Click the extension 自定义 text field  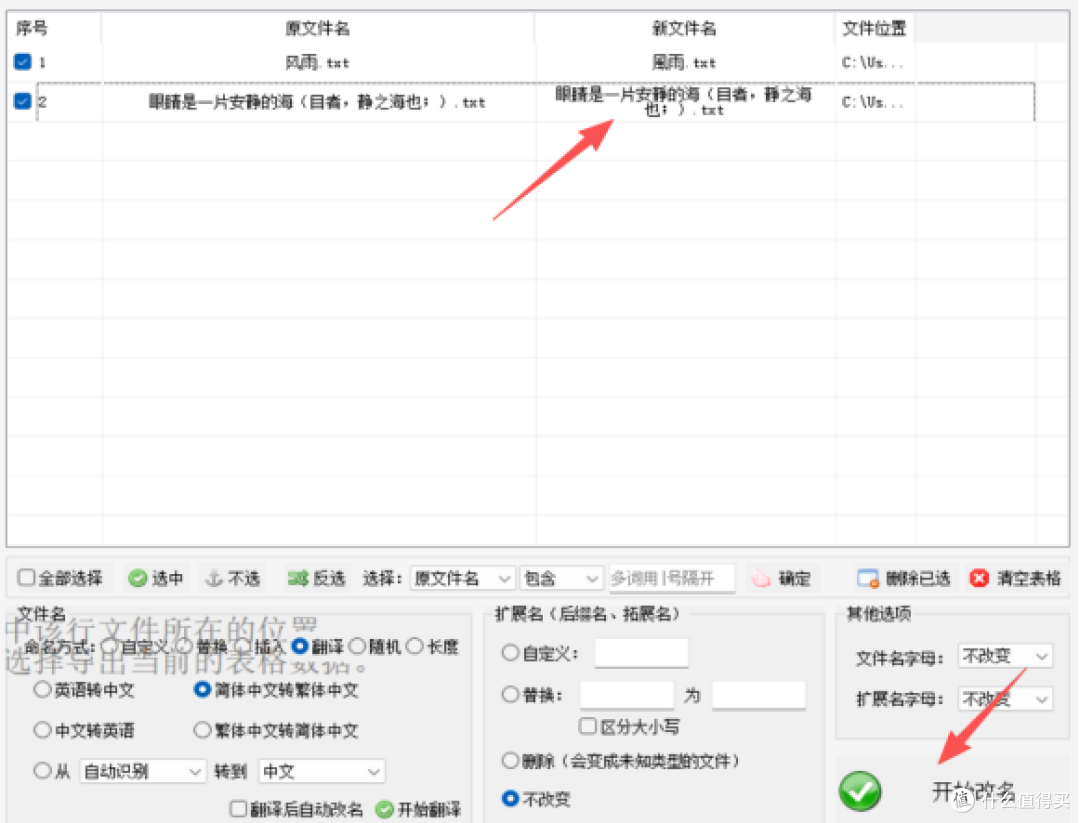coord(641,653)
